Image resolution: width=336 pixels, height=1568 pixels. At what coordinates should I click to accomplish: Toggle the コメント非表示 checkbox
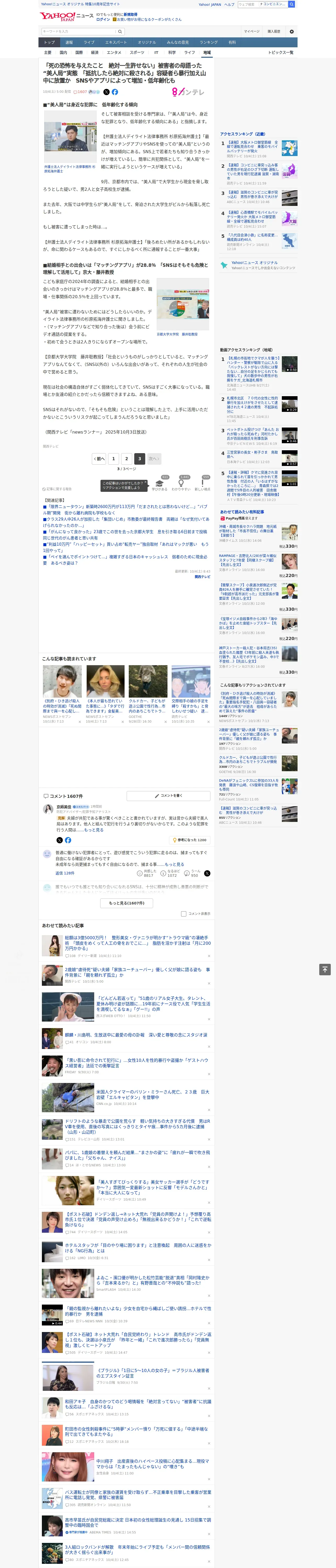[183, 913]
